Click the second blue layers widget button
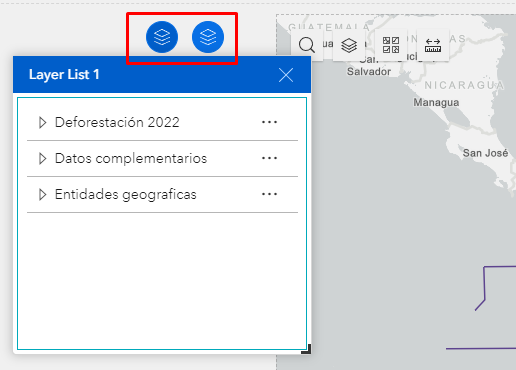Screen dimensions: 516x370 click(208, 37)
